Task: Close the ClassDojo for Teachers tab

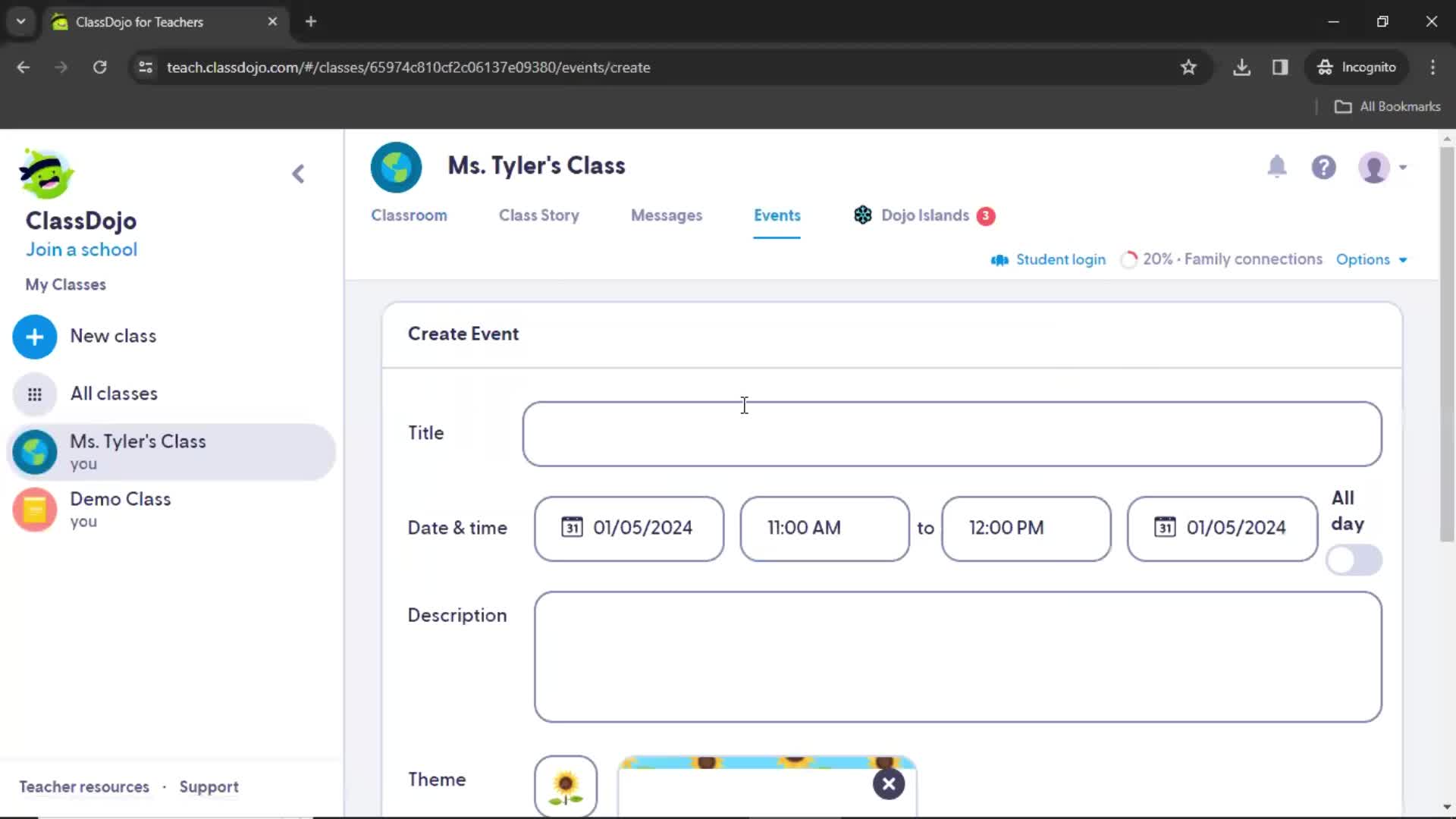Action: pos(272,22)
